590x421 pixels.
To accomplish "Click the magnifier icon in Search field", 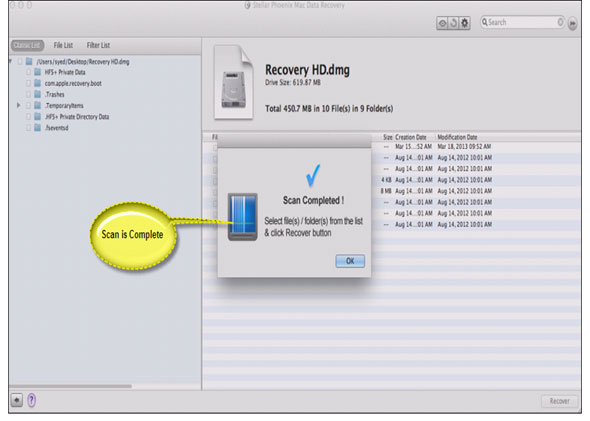I will tap(485, 22).
